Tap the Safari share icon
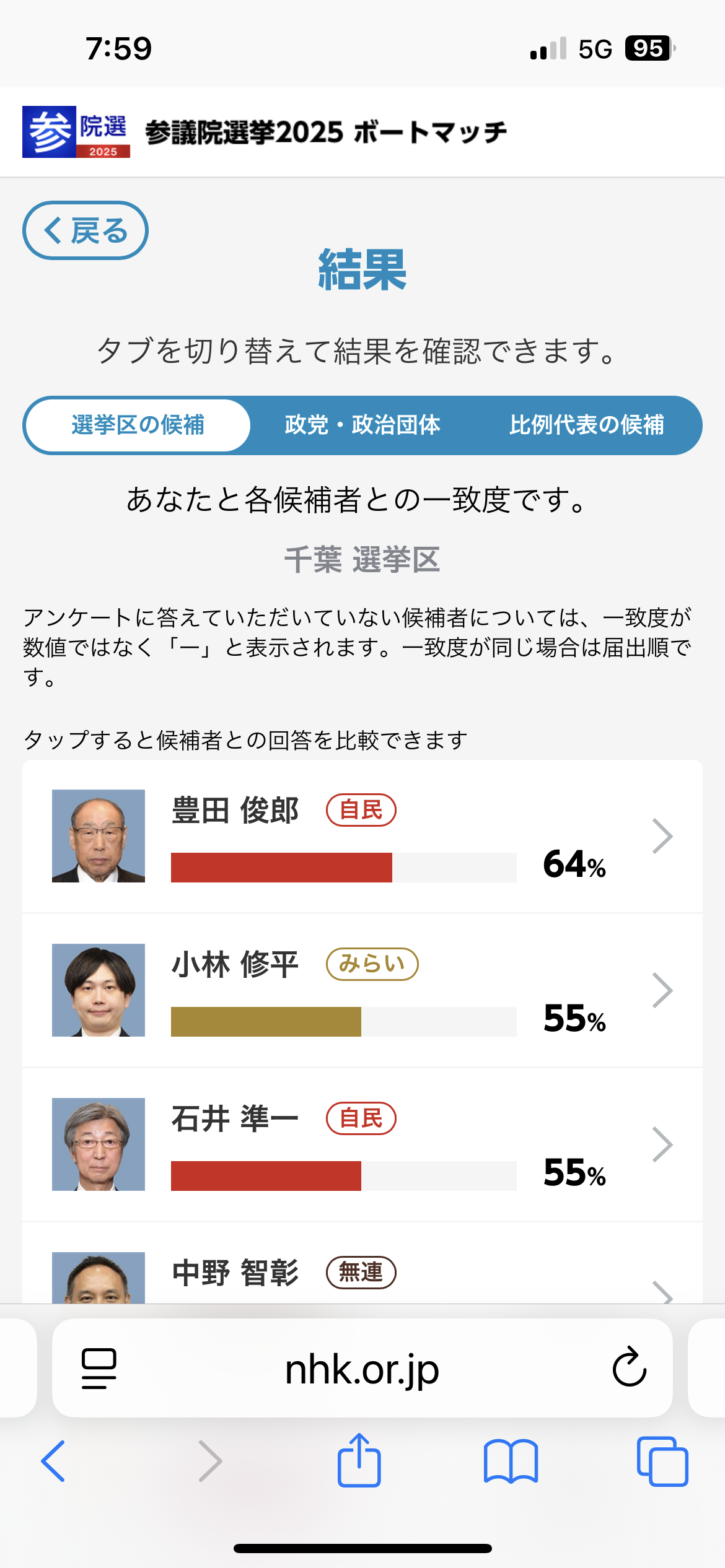Viewport: 725px width, 1568px height. coord(359,1460)
